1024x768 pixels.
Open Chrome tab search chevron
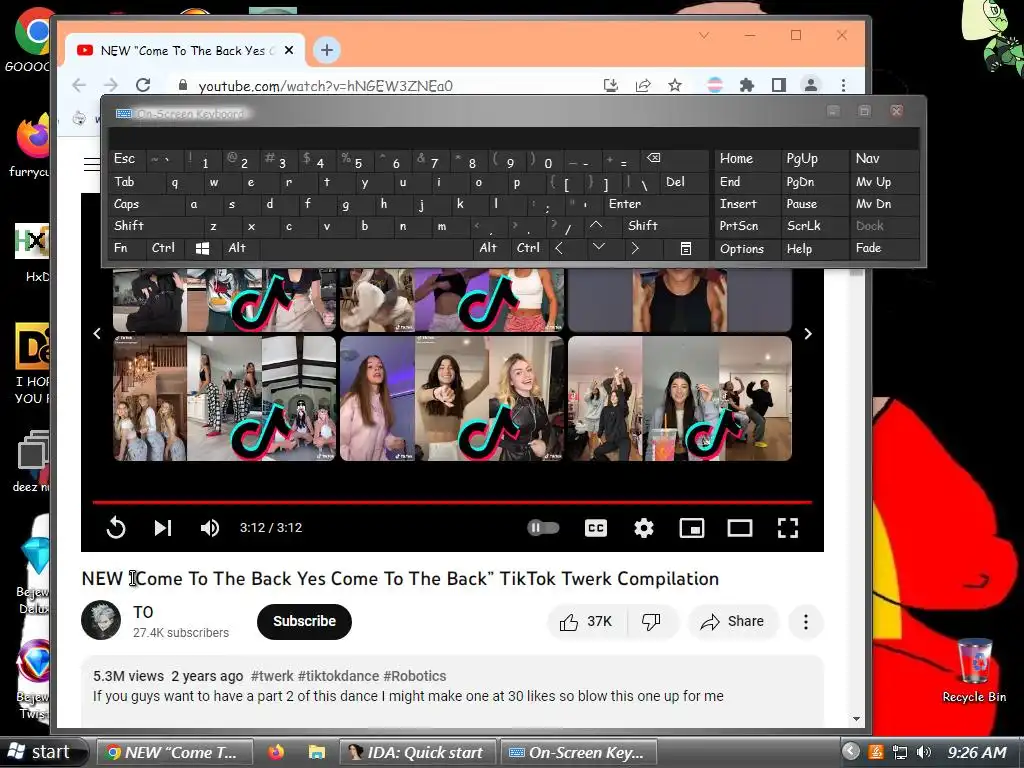click(704, 35)
